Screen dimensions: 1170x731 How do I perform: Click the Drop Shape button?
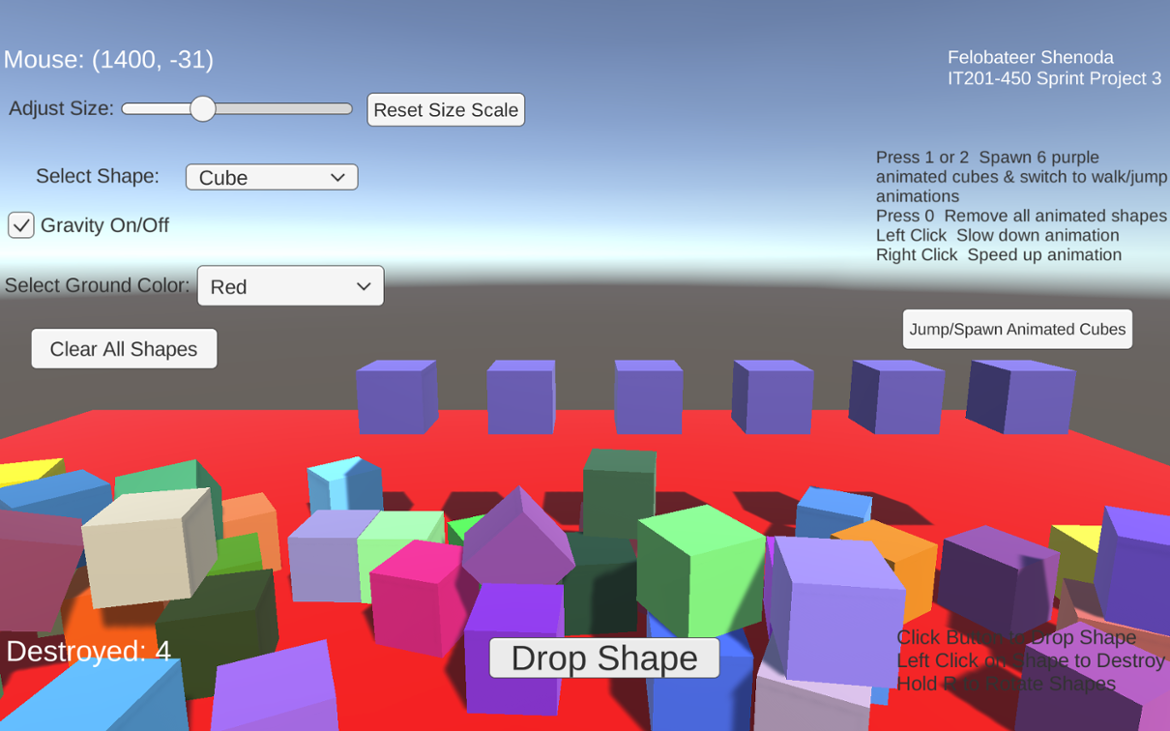point(603,658)
